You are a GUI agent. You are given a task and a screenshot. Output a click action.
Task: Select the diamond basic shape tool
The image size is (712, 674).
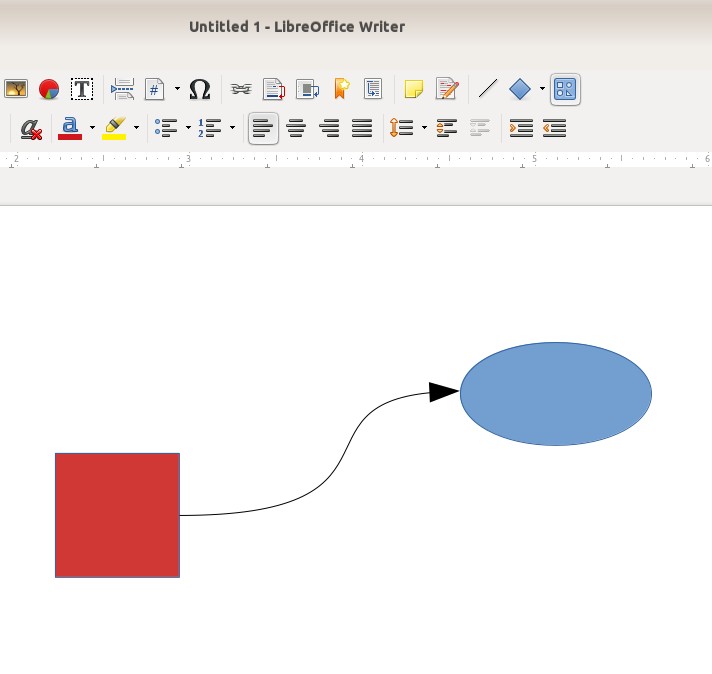[x=520, y=89]
